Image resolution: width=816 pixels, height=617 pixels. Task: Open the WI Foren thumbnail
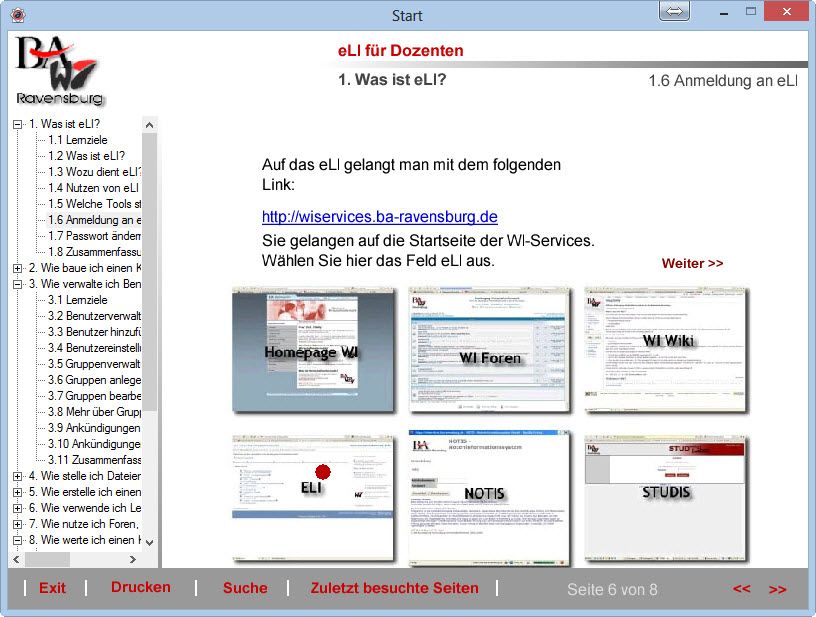pos(489,350)
